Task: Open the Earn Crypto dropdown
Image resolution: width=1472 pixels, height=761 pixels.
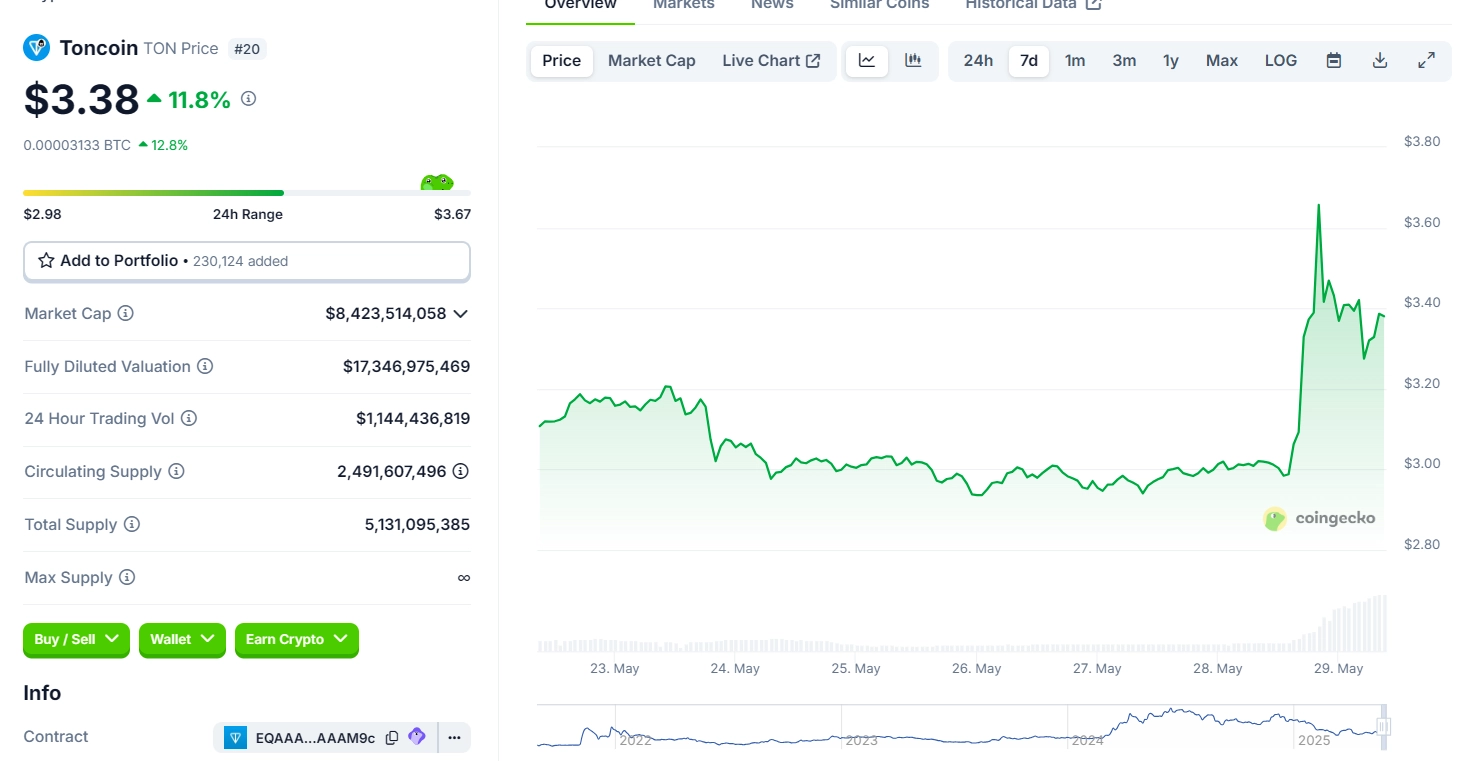Action: pyautogui.click(x=297, y=639)
